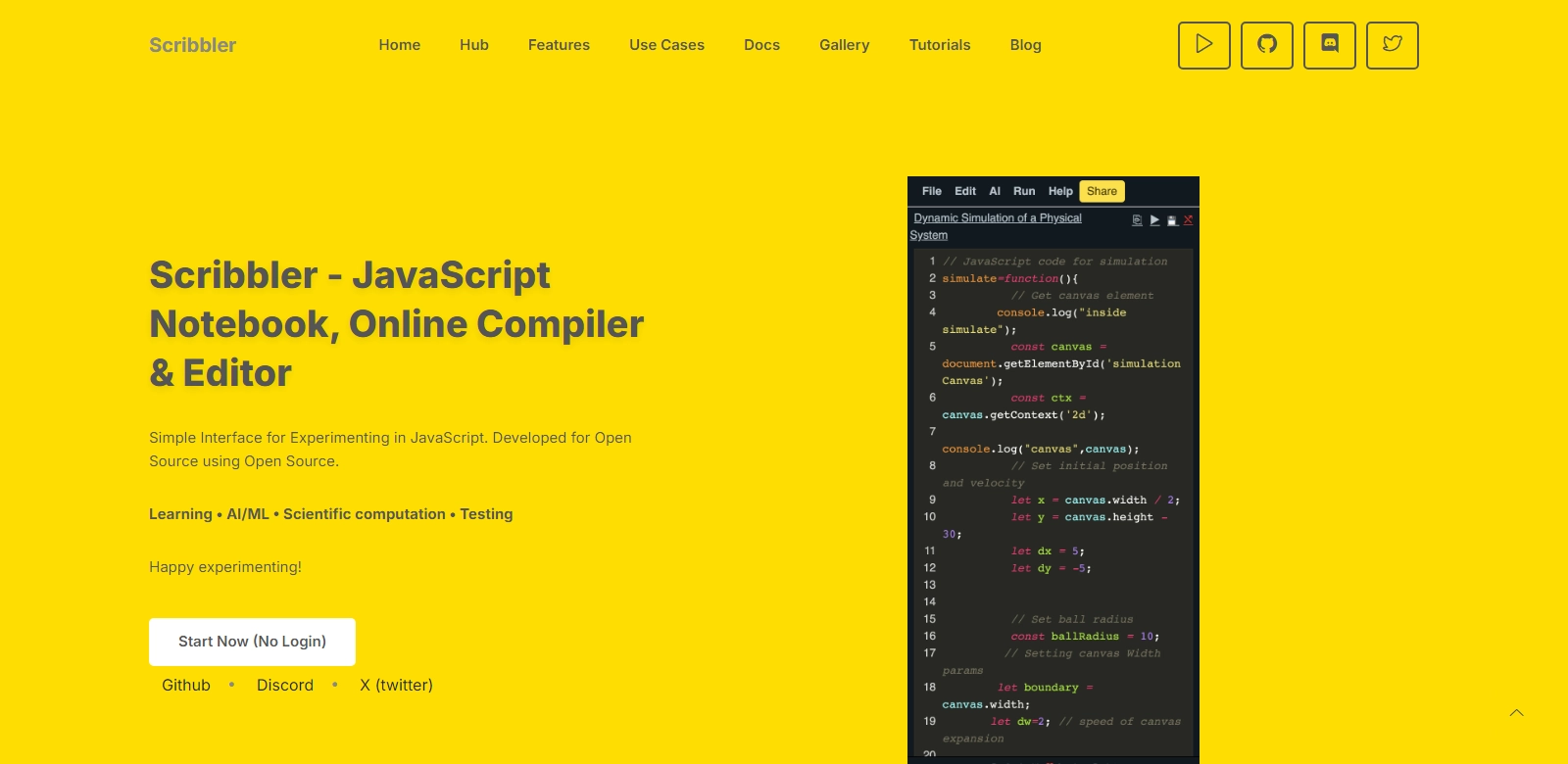
Task: Open the Run menu in the notebook
Action: tap(1024, 191)
